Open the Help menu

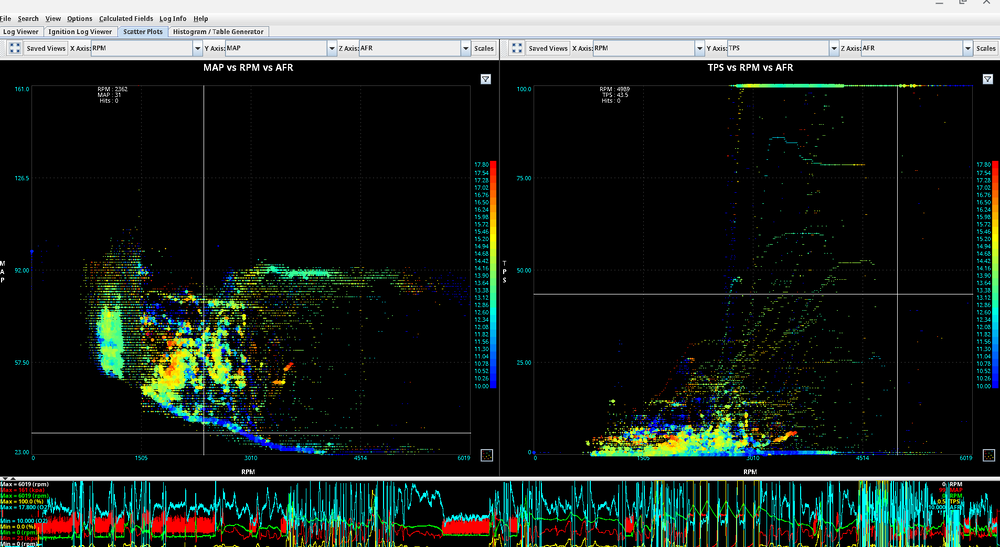pos(201,18)
